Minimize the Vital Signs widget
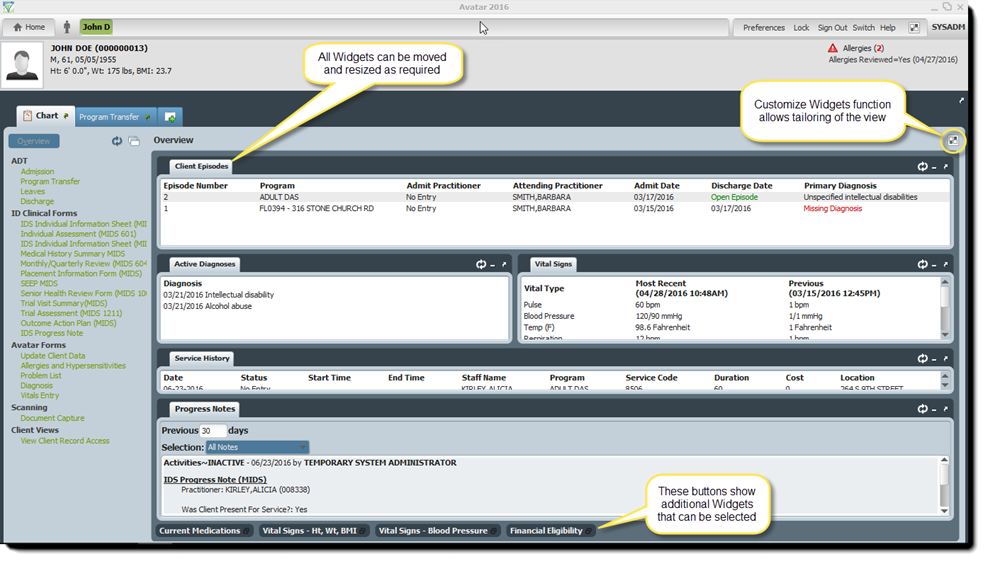 (x=934, y=265)
